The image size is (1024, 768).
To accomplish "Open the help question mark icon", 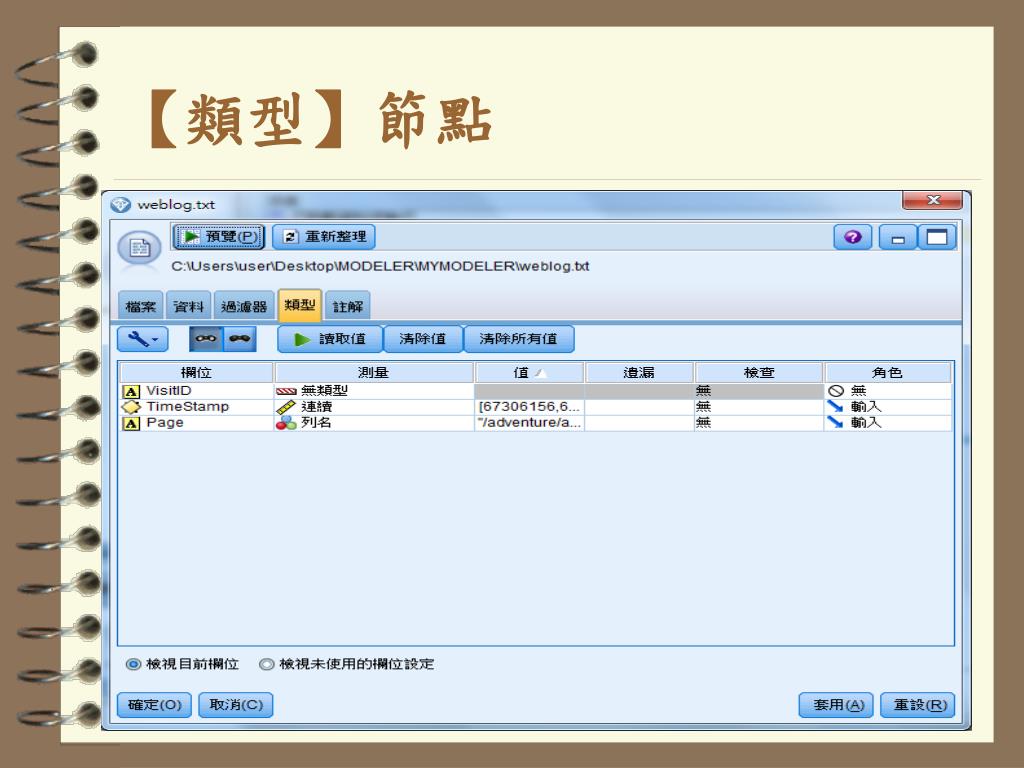I will [x=852, y=237].
